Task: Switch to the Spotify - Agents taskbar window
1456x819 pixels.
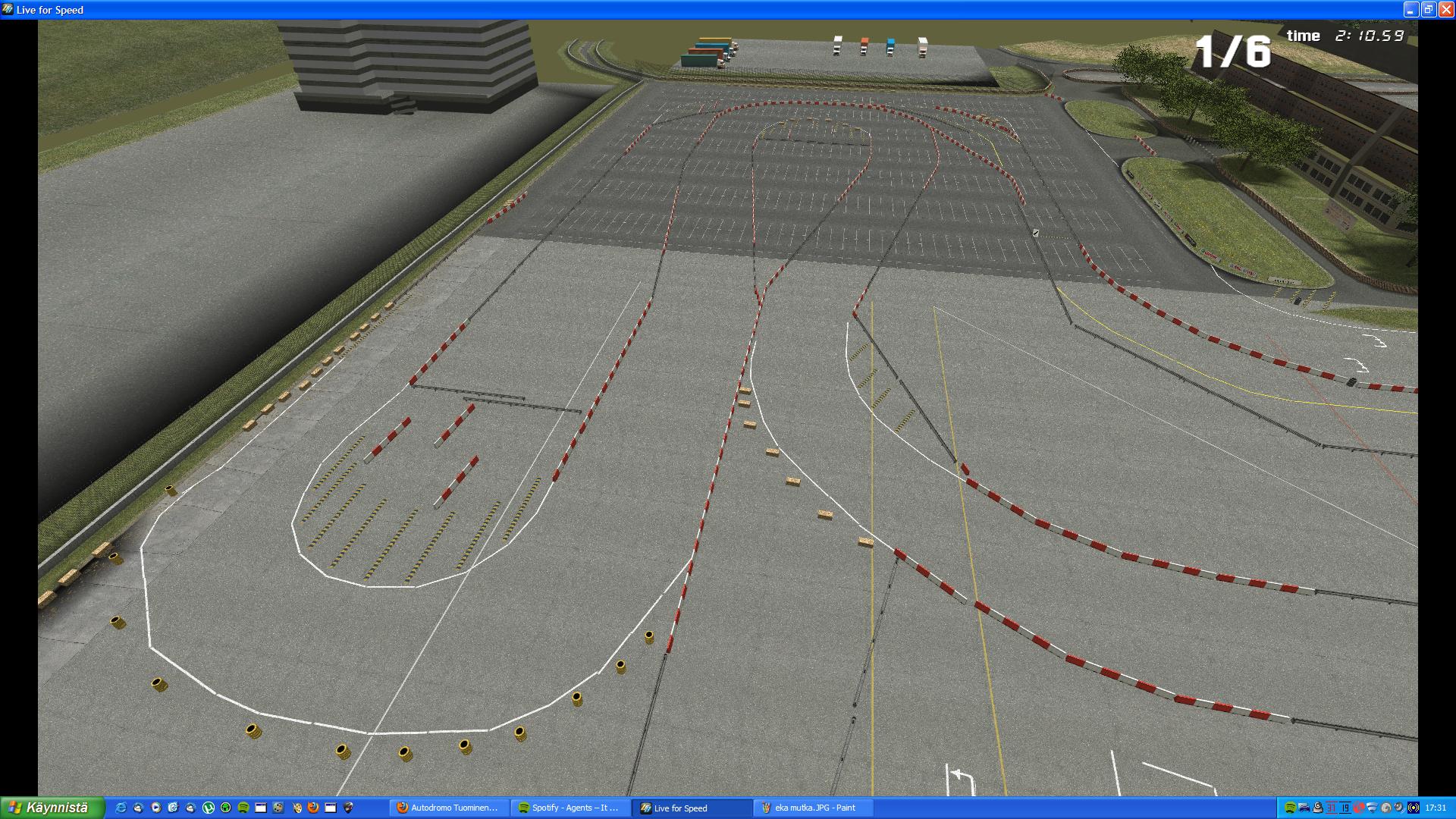Action: [569, 808]
